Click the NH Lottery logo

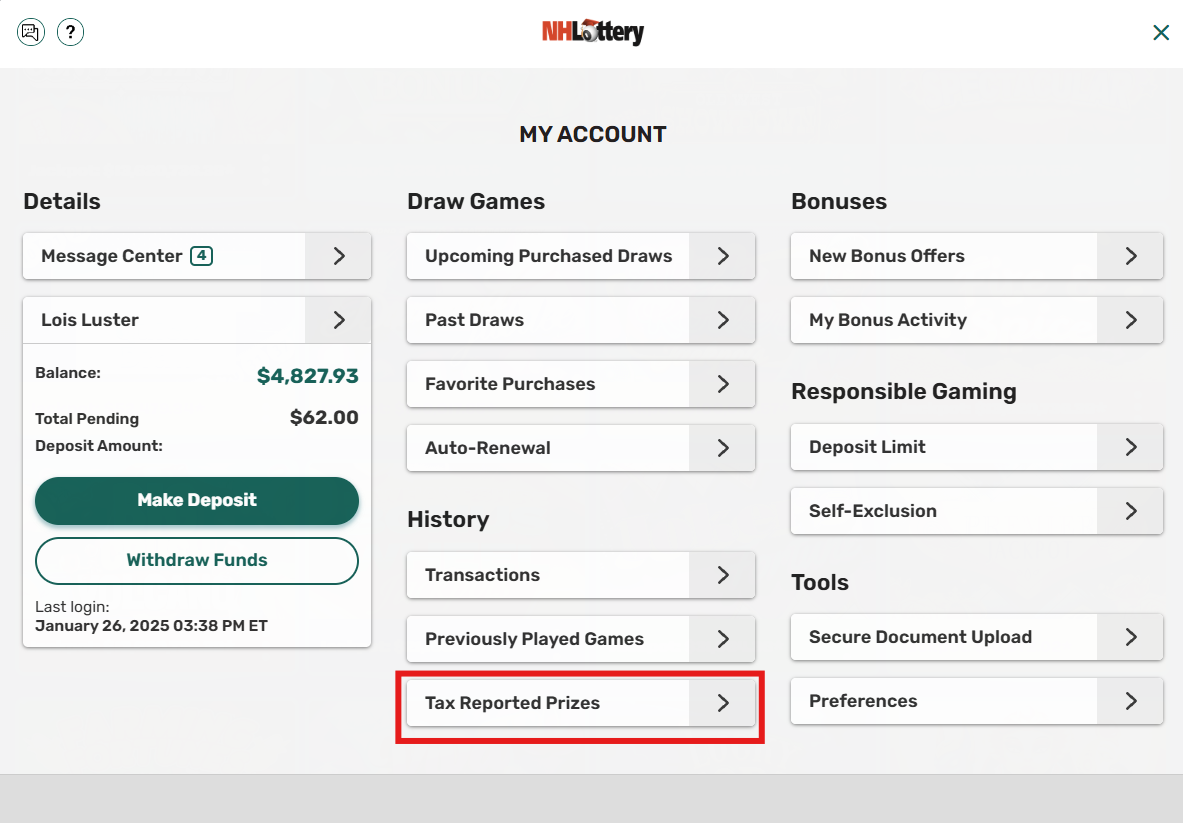point(592,32)
